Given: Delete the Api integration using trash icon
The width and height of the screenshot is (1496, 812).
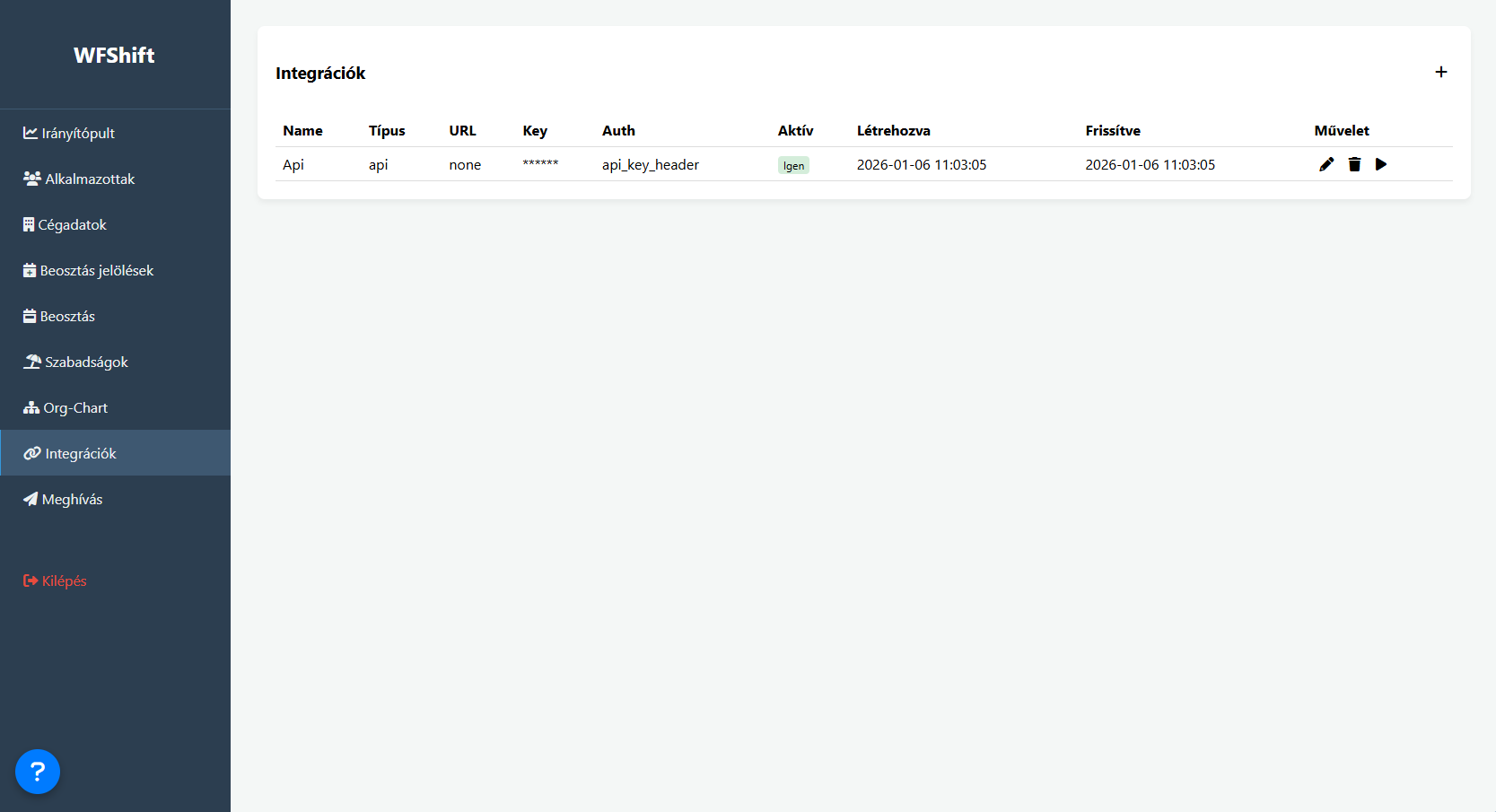Looking at the screenshot, I should point(1354,164).
